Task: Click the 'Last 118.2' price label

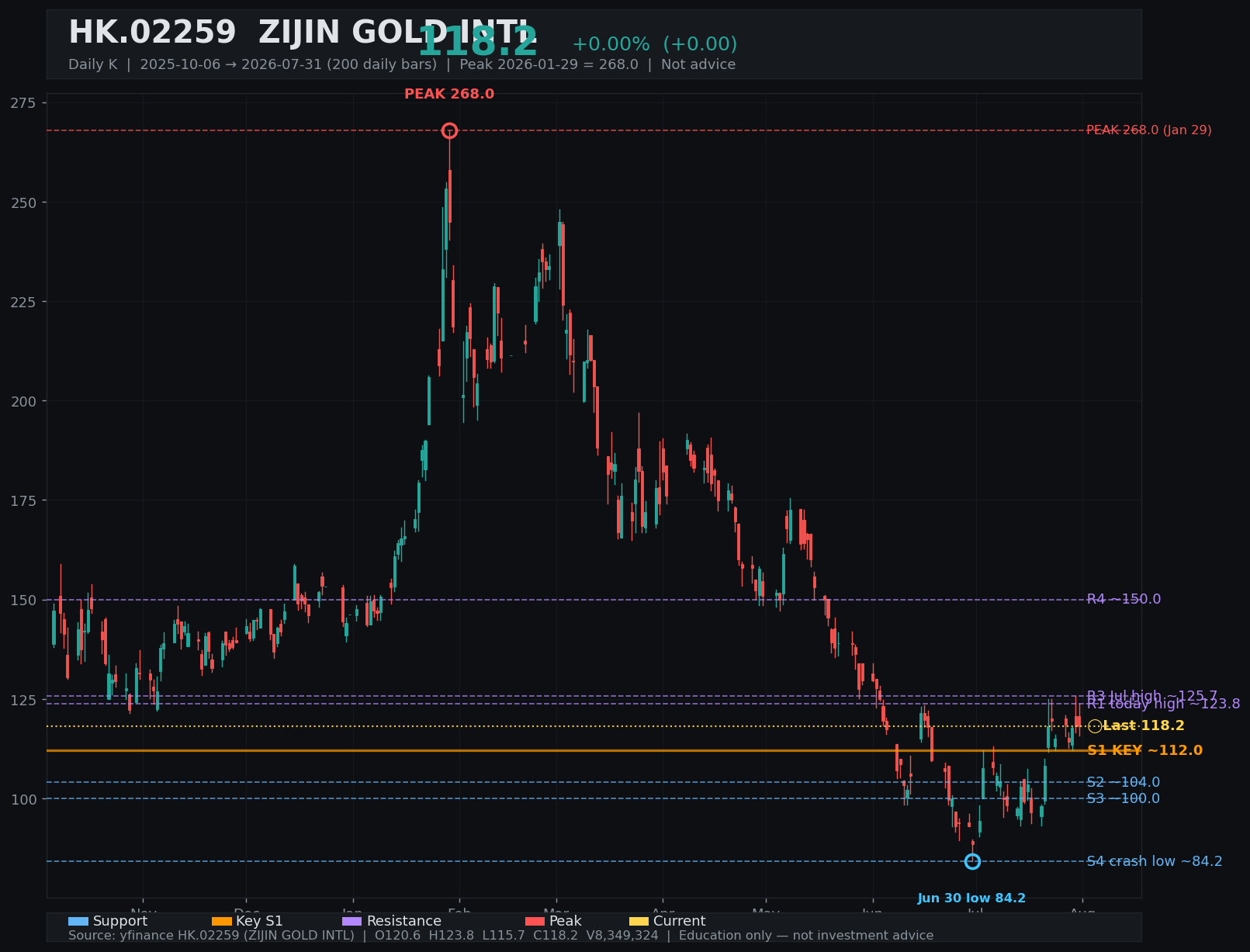Action: pos(1144,726)
